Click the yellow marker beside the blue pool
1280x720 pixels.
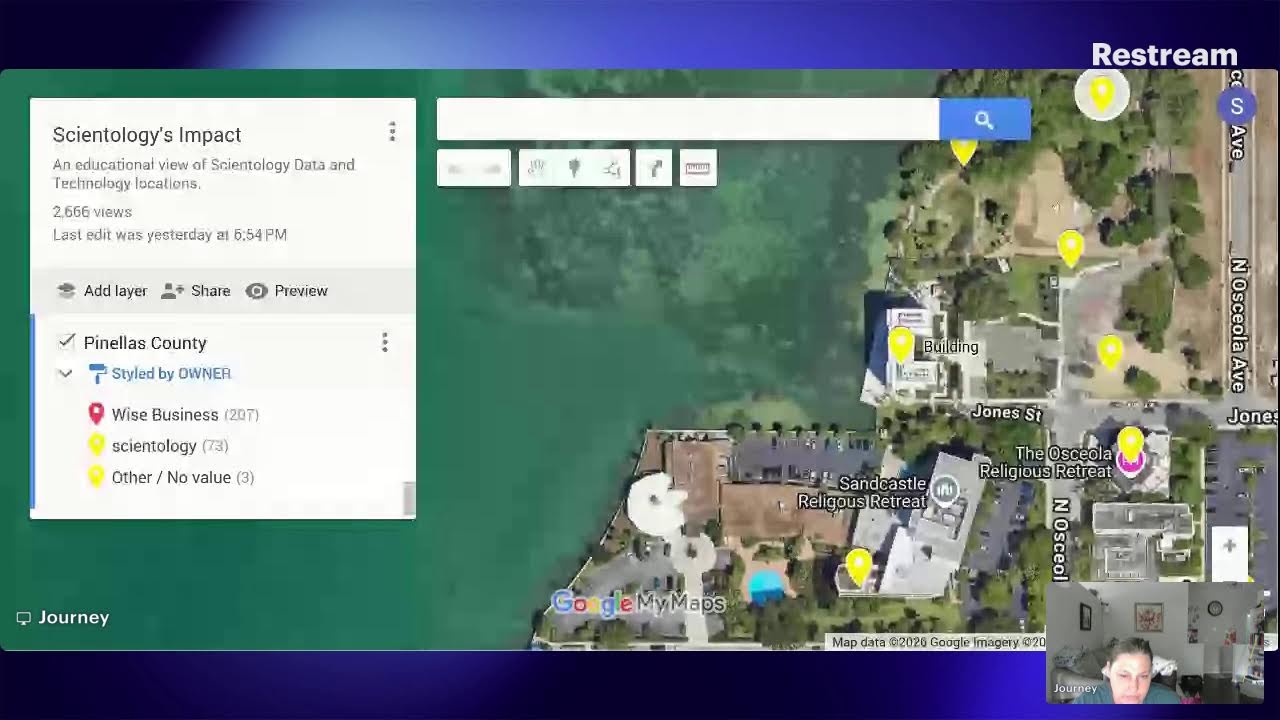[858, 567]
